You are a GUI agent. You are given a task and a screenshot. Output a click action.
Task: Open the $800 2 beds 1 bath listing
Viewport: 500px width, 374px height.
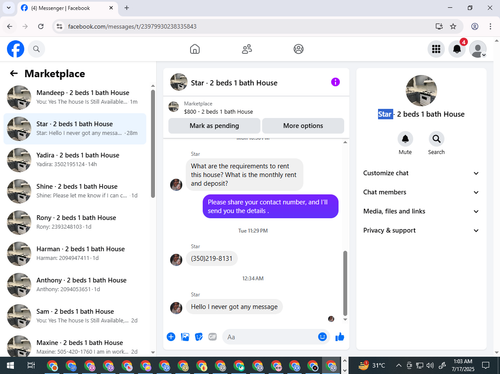[x=219, y=112]
